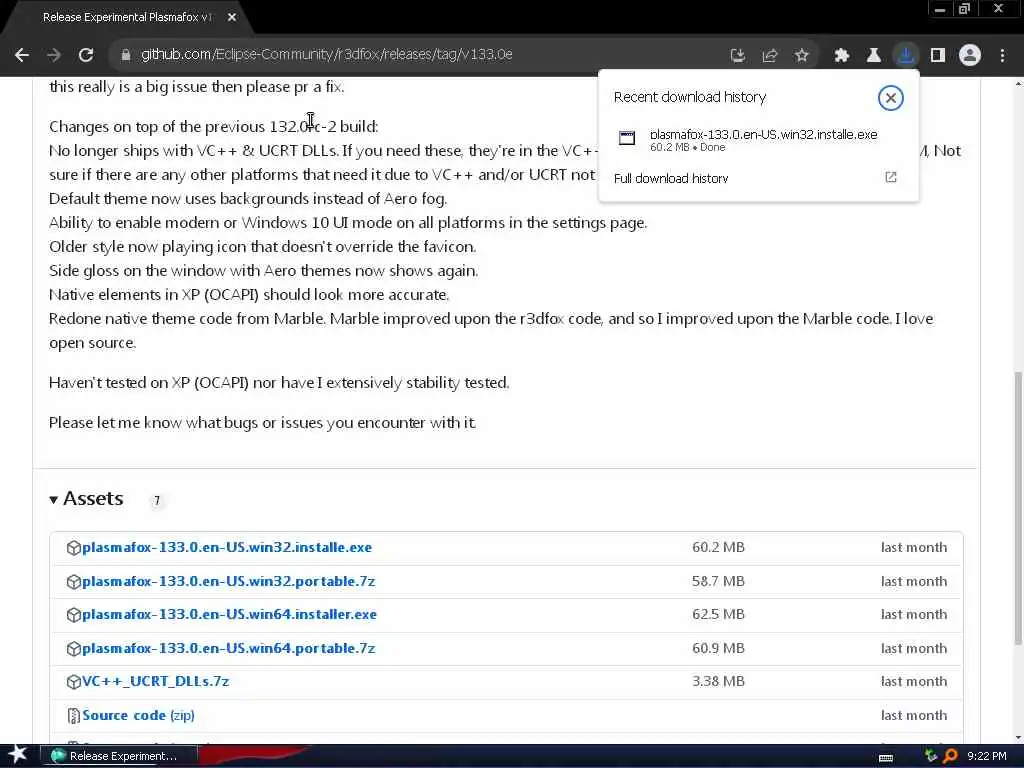Download Source code (zip)
The image size is (1024, 768).
click(138, 716)
